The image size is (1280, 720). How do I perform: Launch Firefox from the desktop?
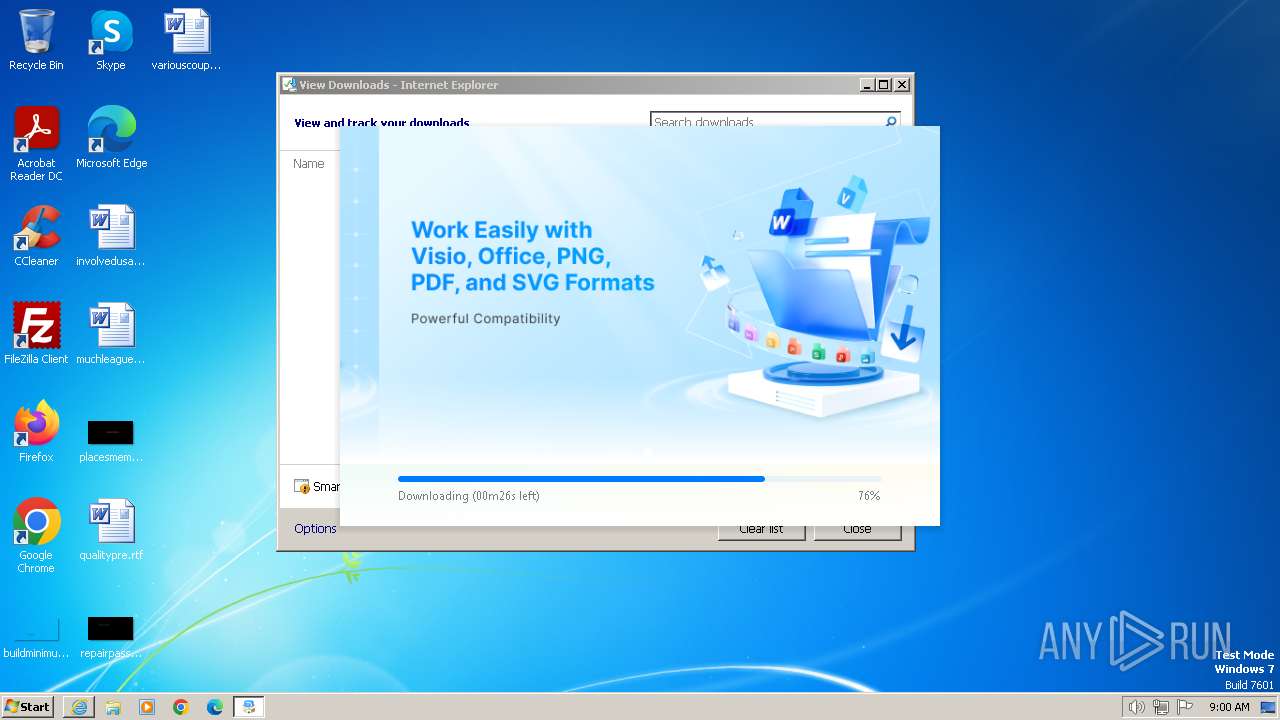[x=36, y=432]
